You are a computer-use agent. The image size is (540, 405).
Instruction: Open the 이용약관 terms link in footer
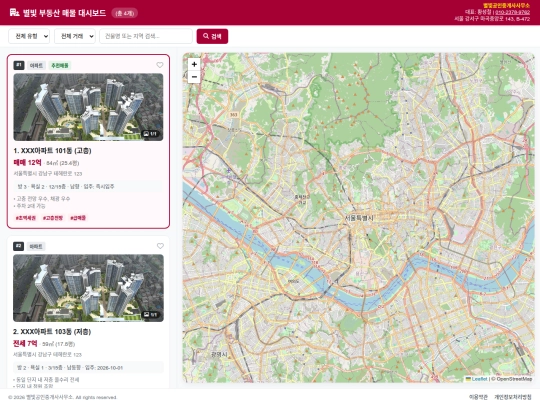pyautogui.click(x=479, y=397)
